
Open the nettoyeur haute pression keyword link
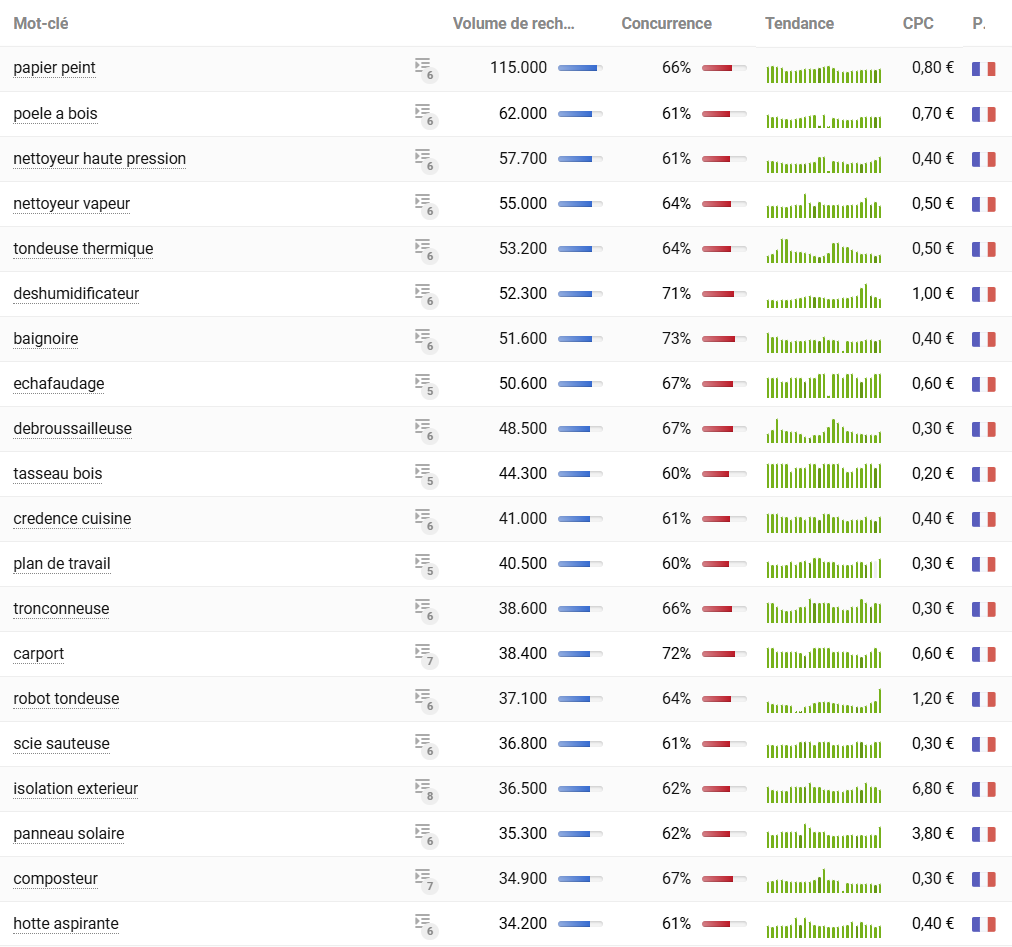click(100, 159)
